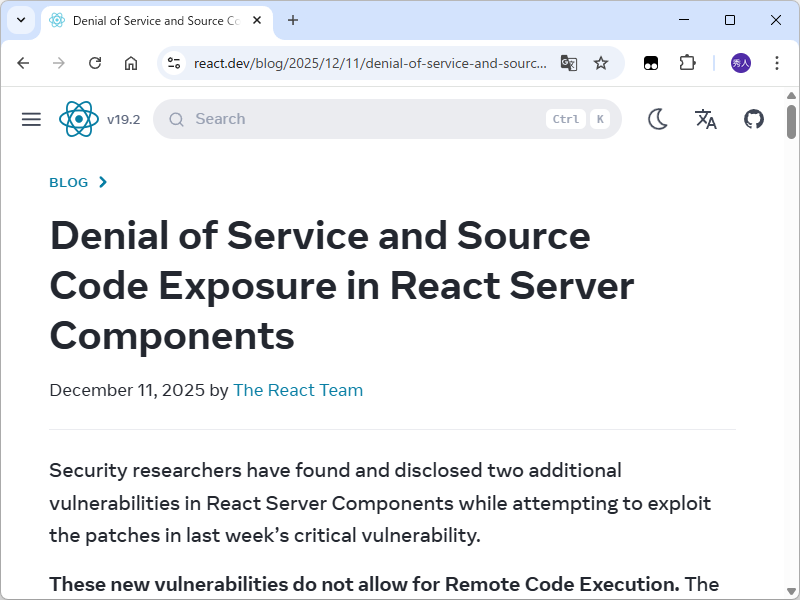Toggle dark mode with the moon icon
The image size is (800, 600).
(x=658, y=119)
